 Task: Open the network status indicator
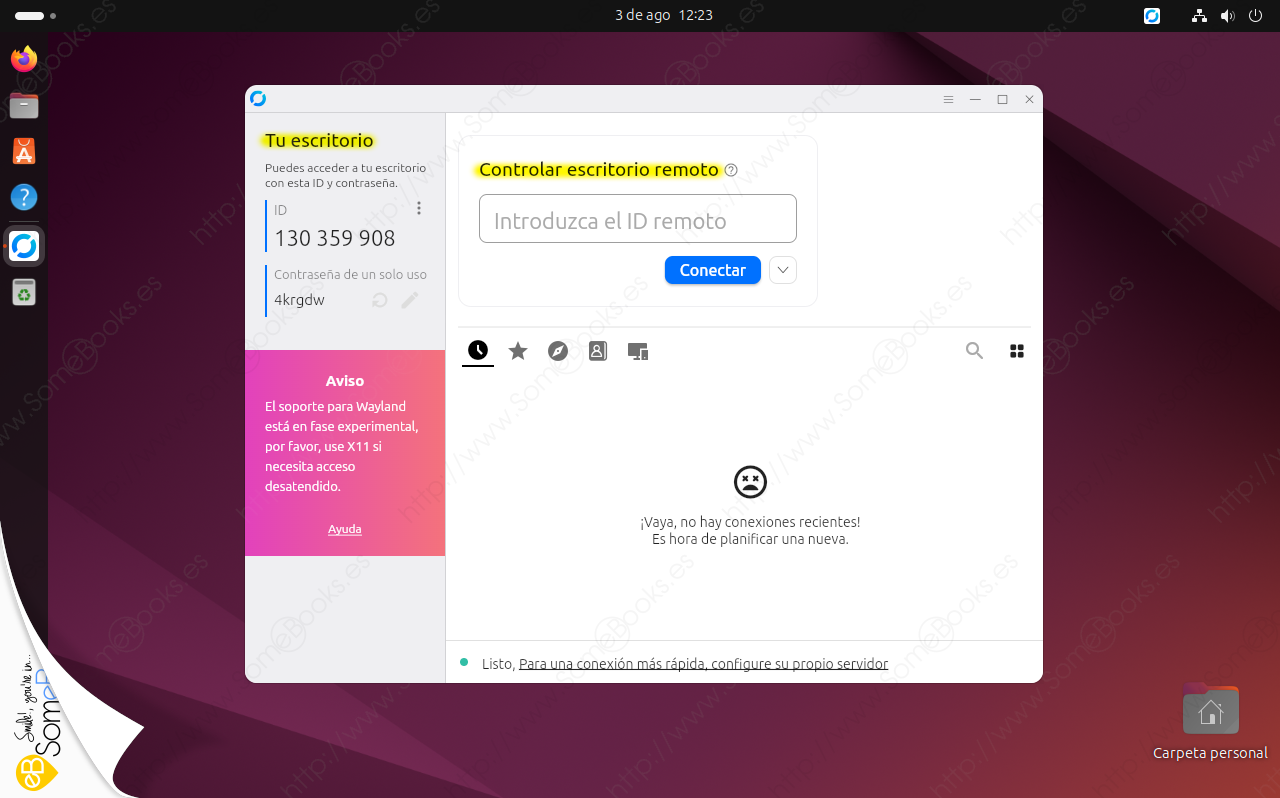point(1201,16)
